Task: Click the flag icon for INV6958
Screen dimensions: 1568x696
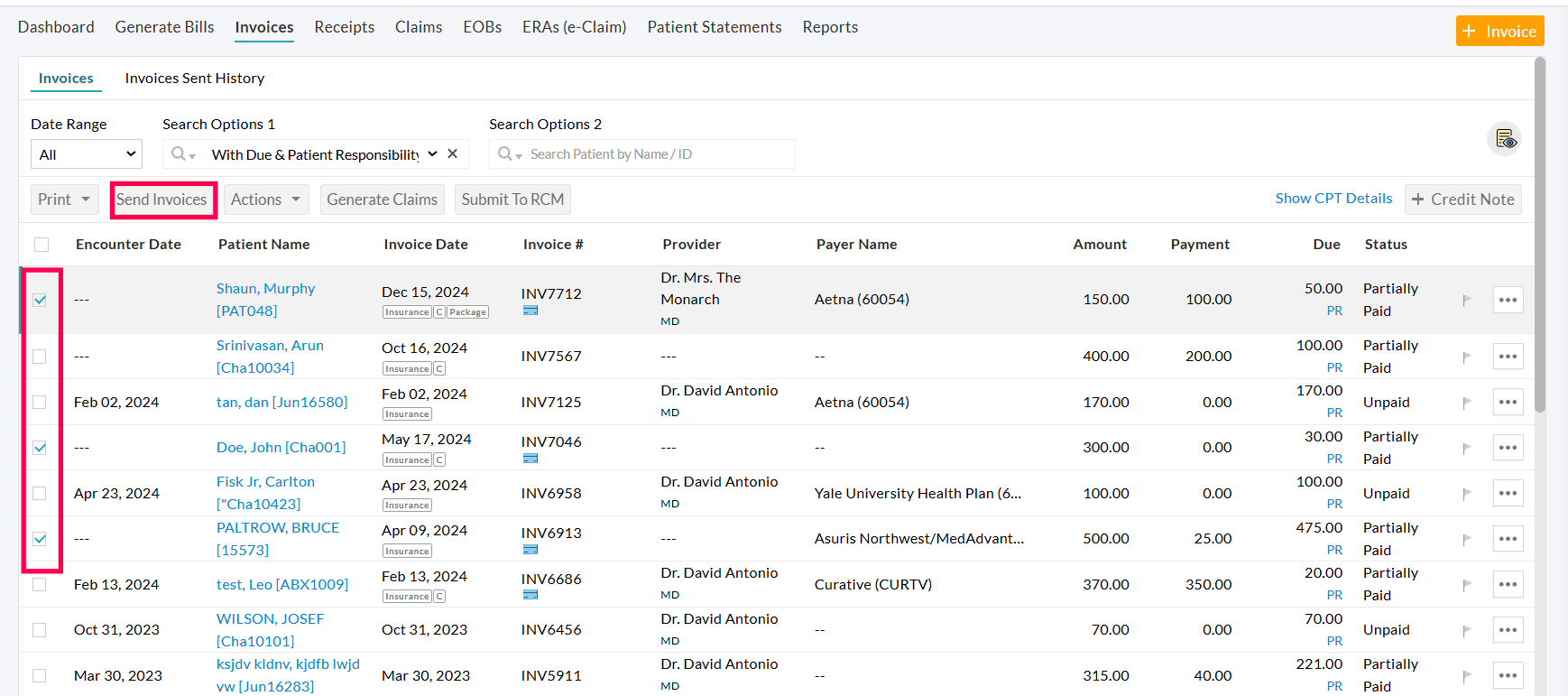Action: coord(1467,494)
